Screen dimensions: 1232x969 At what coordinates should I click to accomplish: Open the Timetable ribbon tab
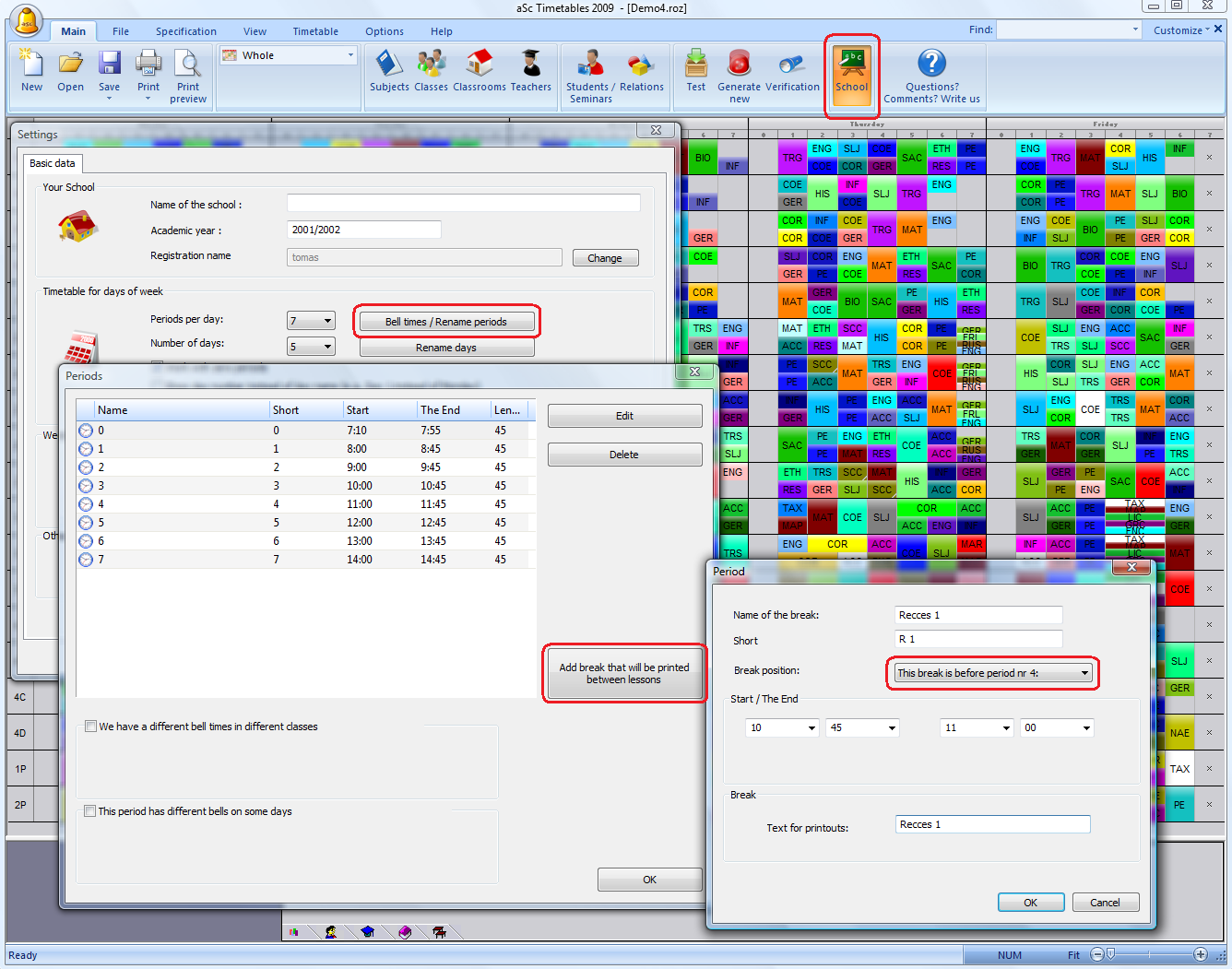(315, 31)
